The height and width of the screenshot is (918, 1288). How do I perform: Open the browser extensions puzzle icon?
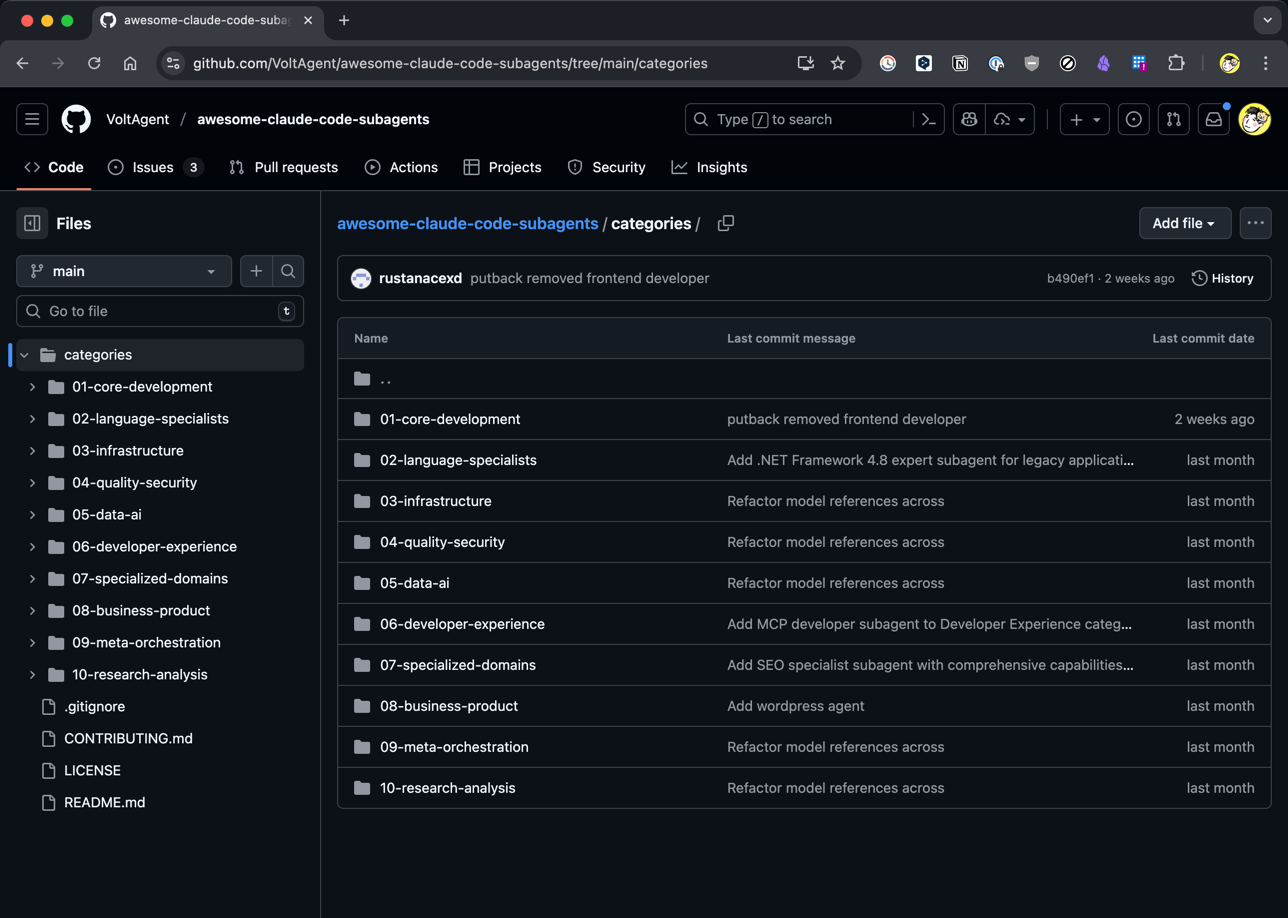tap(1176, 63)
